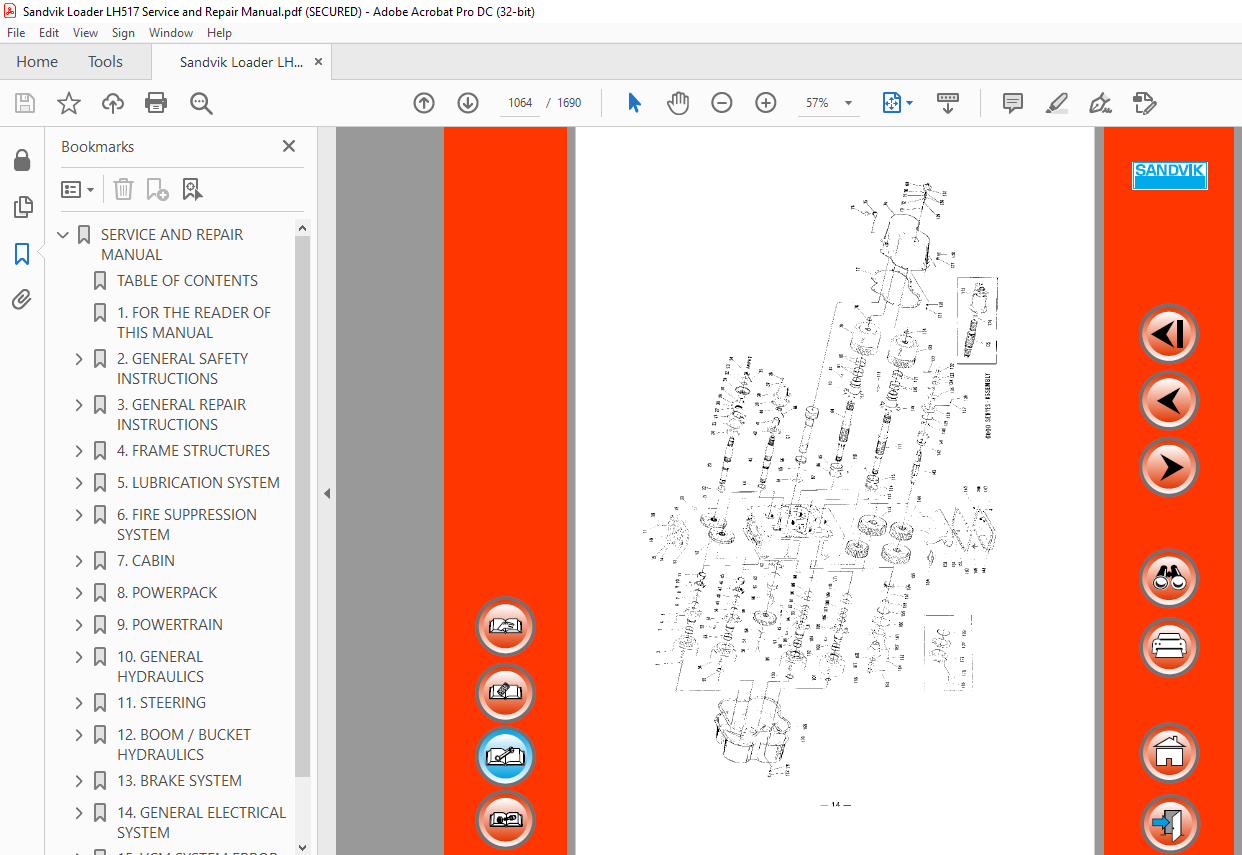Click the binoculars search button
Viewport: 1242px width, 855px height.
point(1169,579)
